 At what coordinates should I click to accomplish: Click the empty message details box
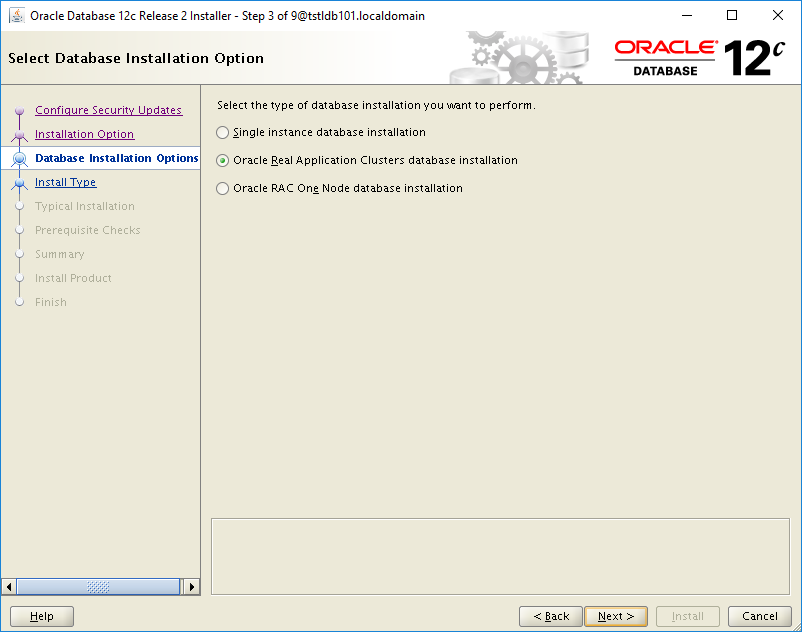tap(500, 556)
